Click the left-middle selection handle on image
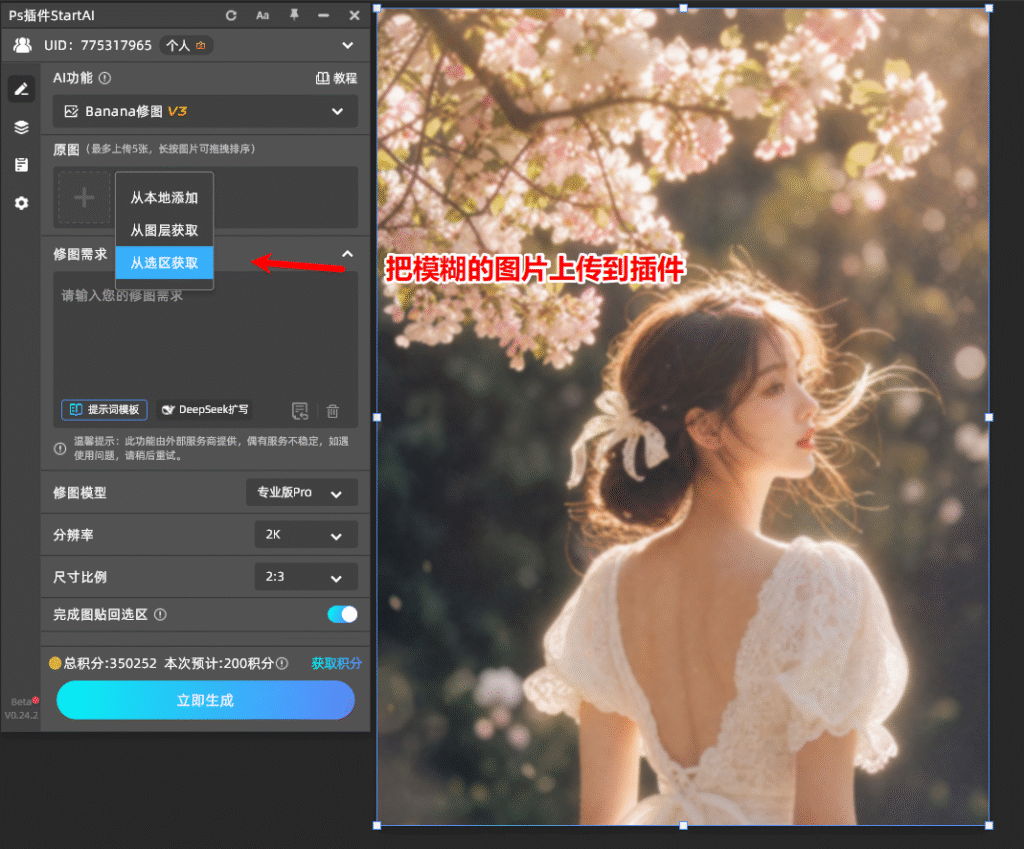The width and height of the screenshot is (1024, 849). 377,417
